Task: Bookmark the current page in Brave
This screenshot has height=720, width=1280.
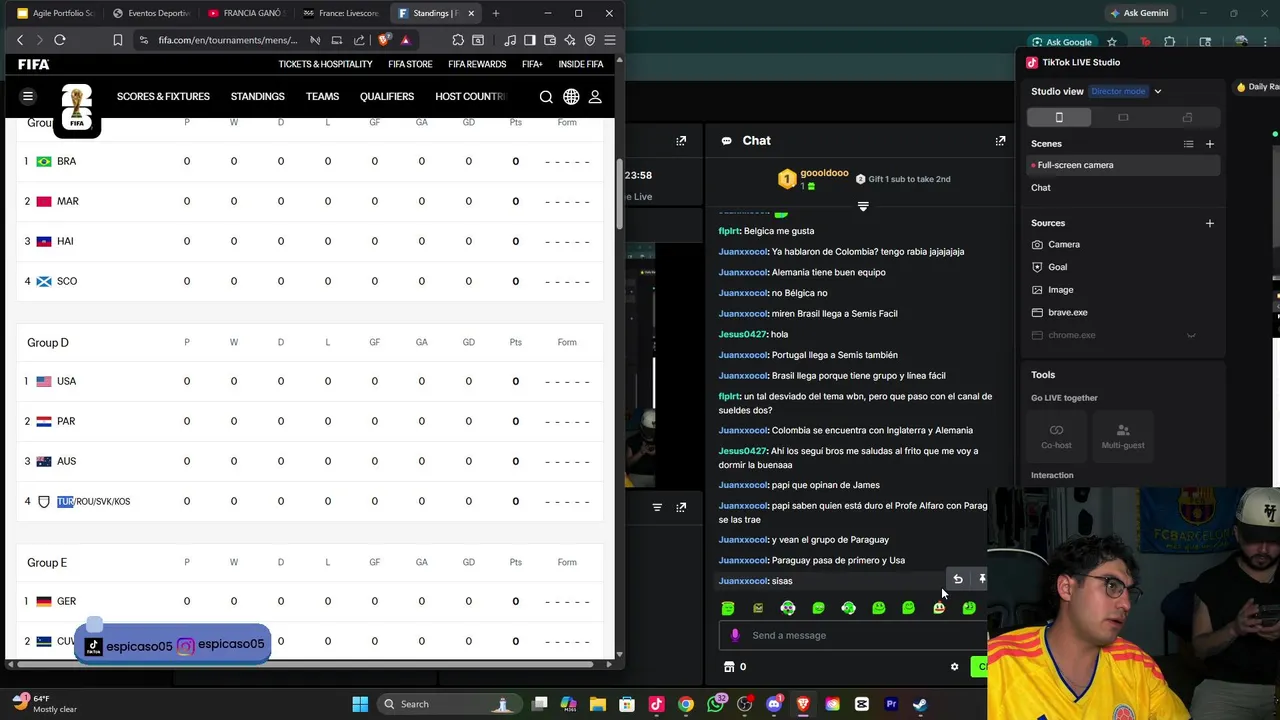Action: click(118, 40)
